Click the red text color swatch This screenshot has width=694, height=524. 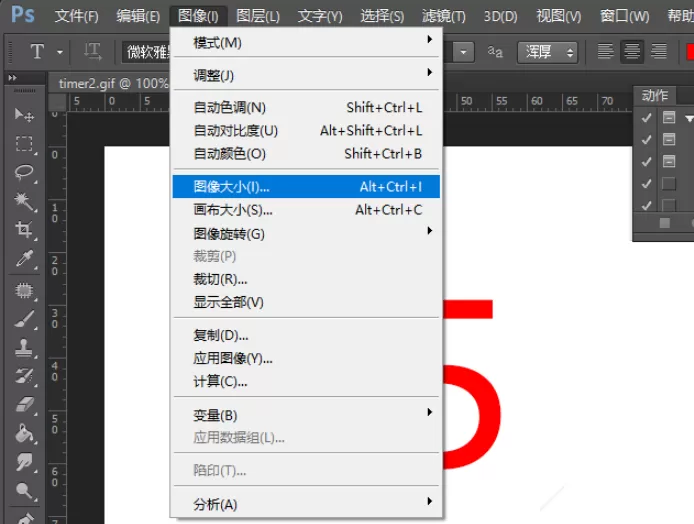click(690, 52)
